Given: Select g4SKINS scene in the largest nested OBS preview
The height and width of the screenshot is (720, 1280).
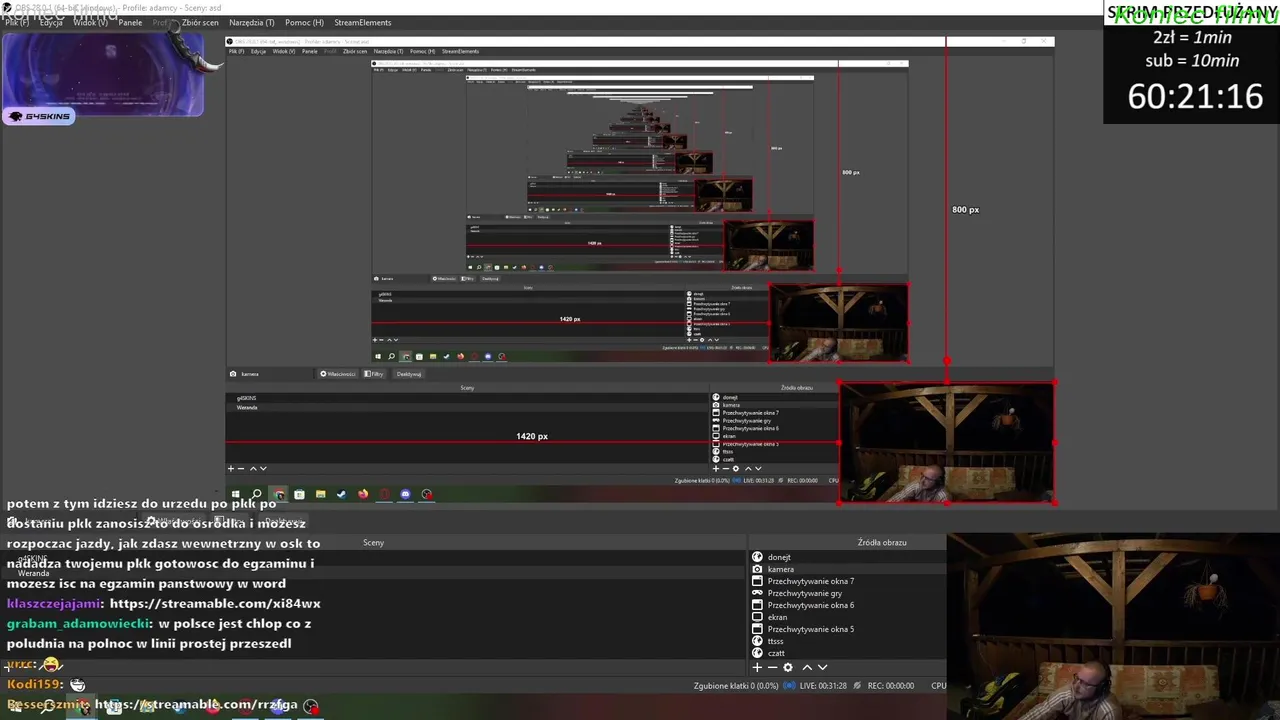Looking at the screenshot, I should [x=246, y=398].
